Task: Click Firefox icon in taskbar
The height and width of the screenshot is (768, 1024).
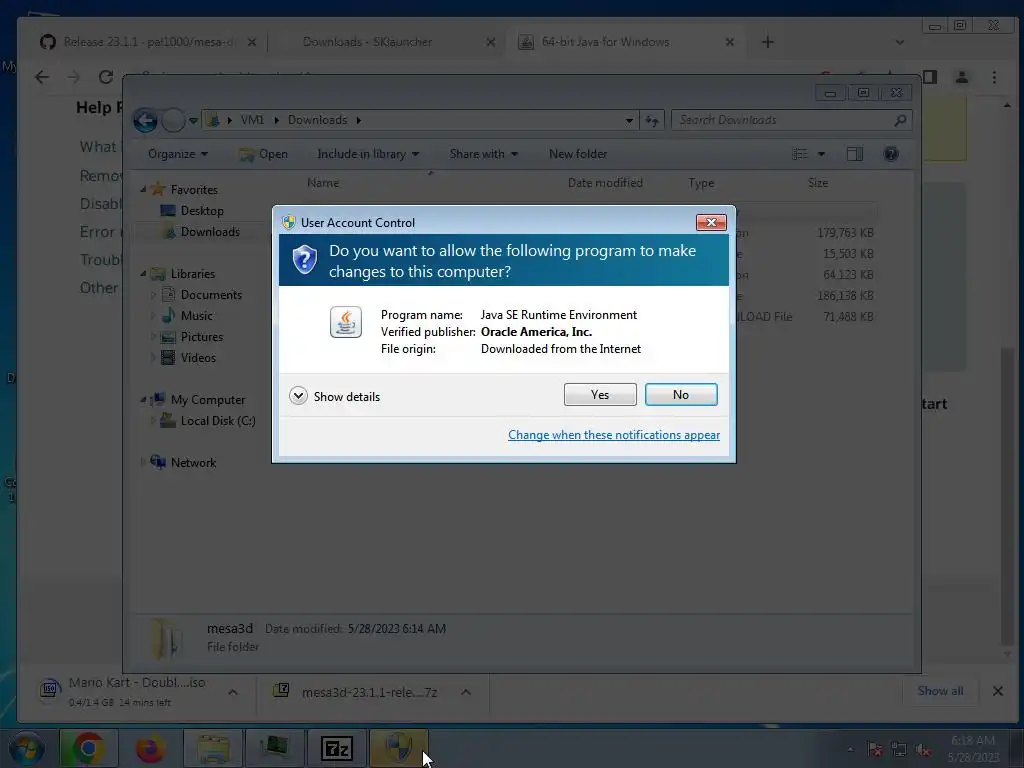Action: click(x=150, y=748)
